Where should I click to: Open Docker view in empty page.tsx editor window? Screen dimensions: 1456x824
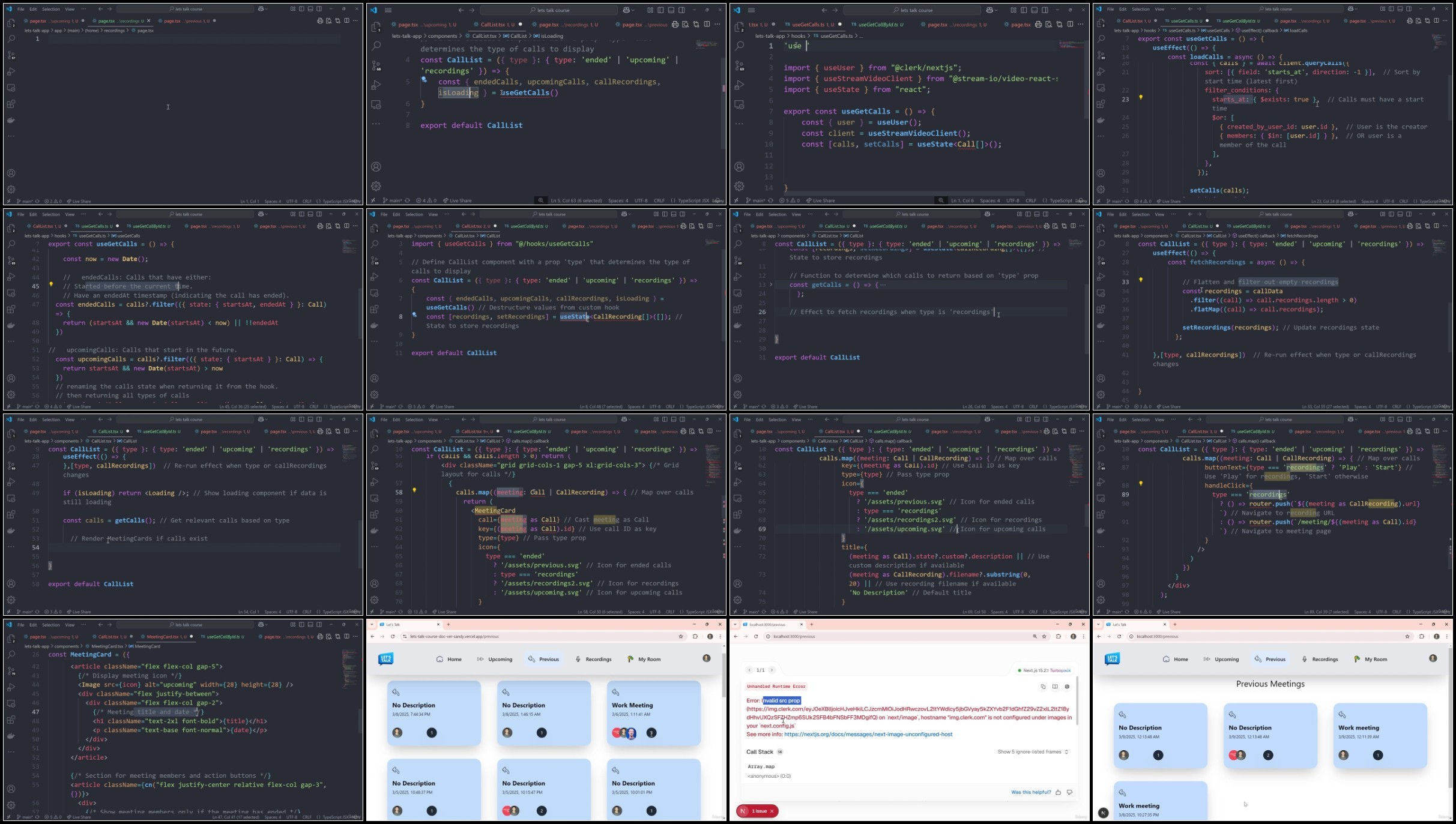click(x=11, y=120)
